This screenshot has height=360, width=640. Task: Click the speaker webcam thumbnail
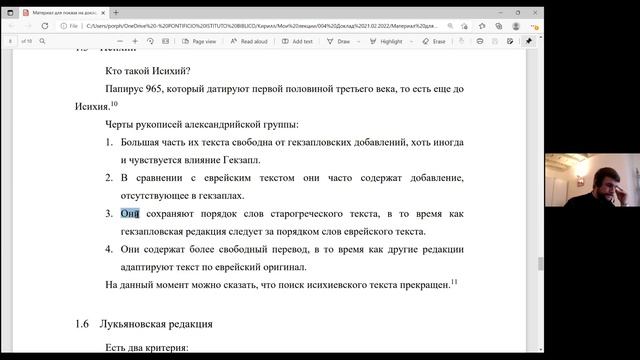click(592, 180)
